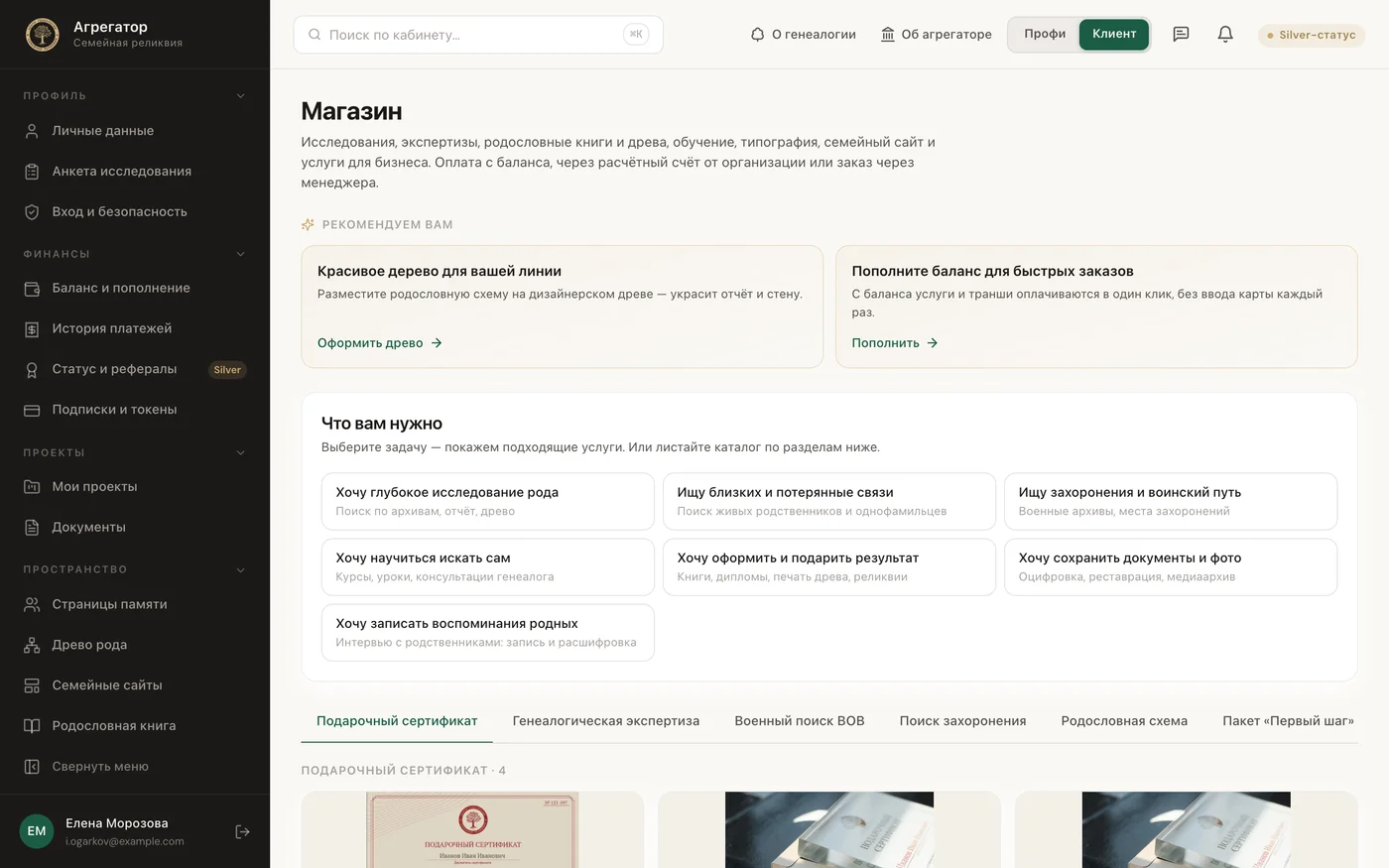1389x868 pixels.
Task: Open Родословная книга
Action: (135, 726)
